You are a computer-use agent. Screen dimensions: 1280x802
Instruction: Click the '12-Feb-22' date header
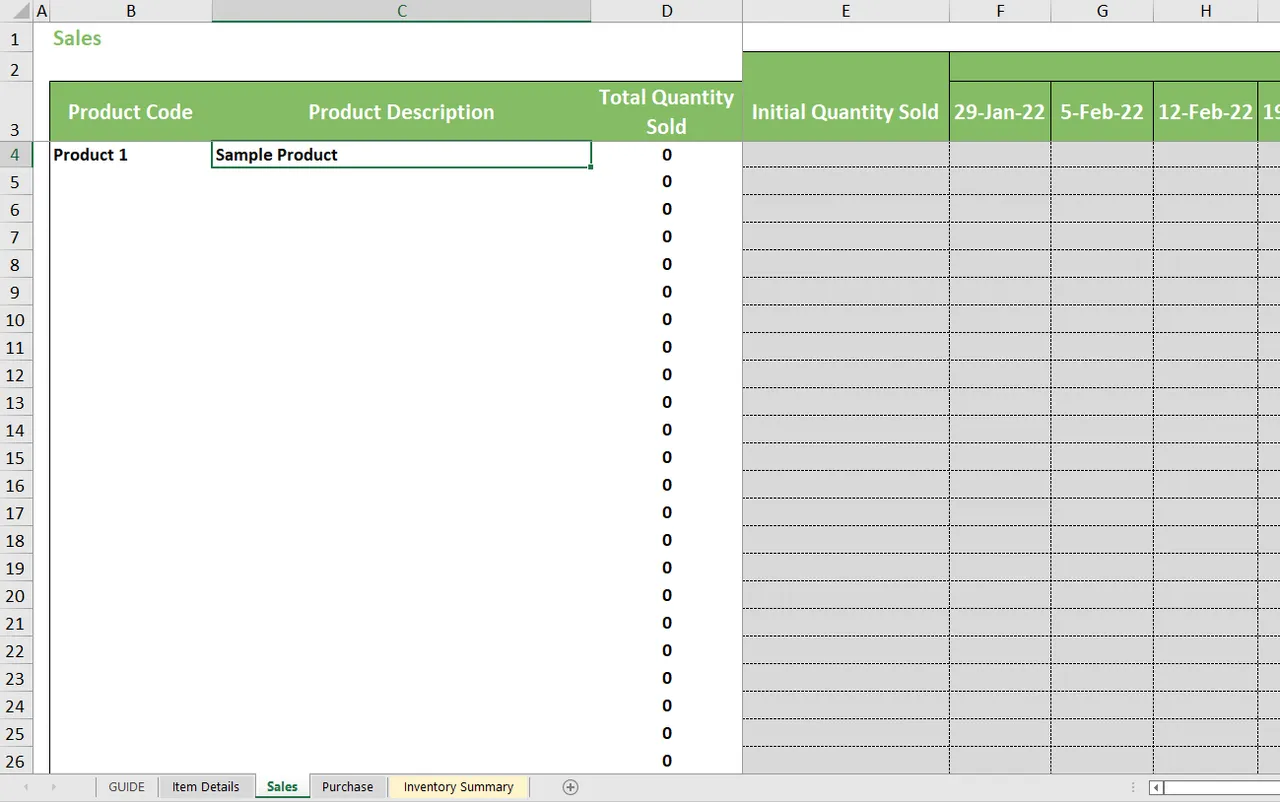(1205, 112)
